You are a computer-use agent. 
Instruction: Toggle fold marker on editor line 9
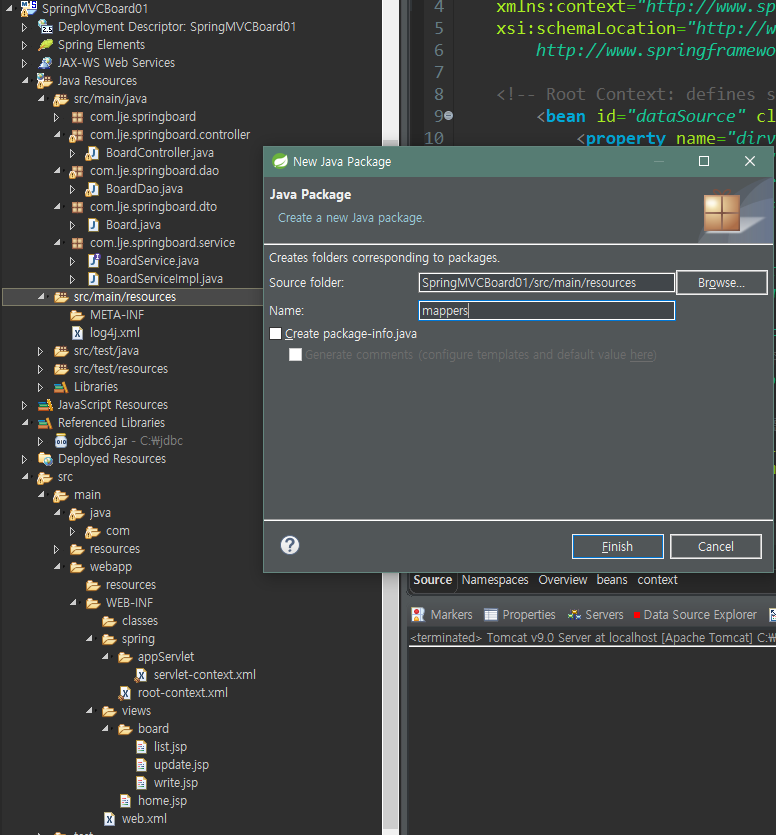click(x=448, y=116)
